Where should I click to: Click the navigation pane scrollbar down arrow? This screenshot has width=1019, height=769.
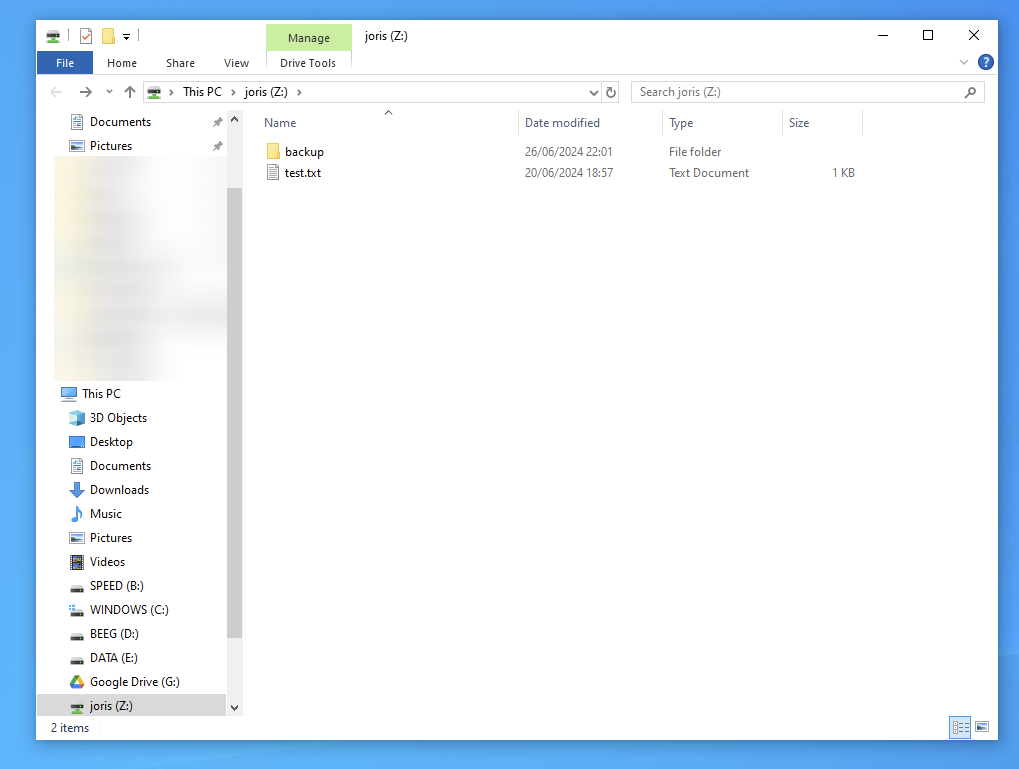click(235, 707)
